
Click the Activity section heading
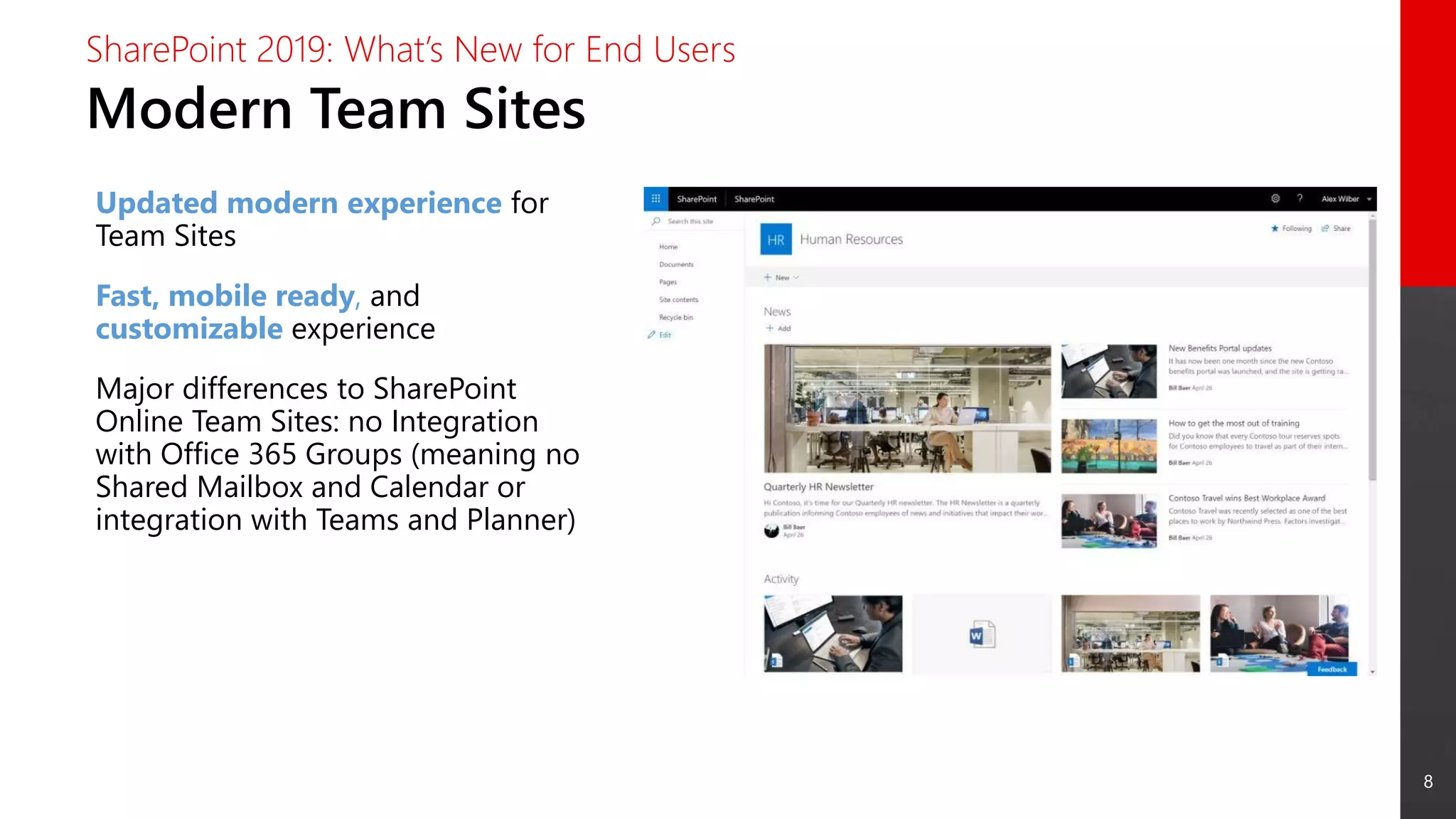coord(781,579)
